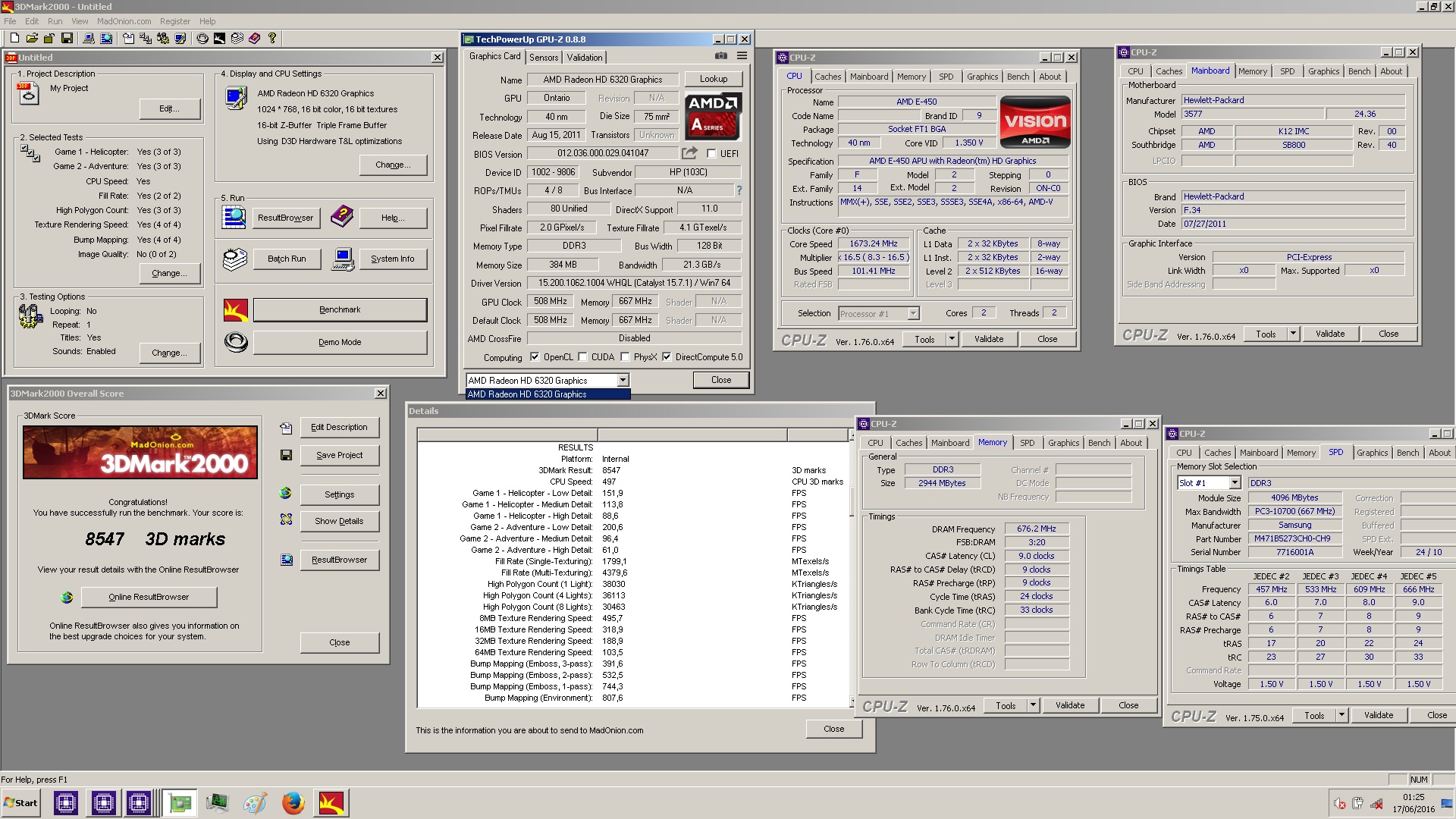Open the GPU-Z graphics card selection dropdown
This screenshot has height=819, width=1456.
click(623, 380)
